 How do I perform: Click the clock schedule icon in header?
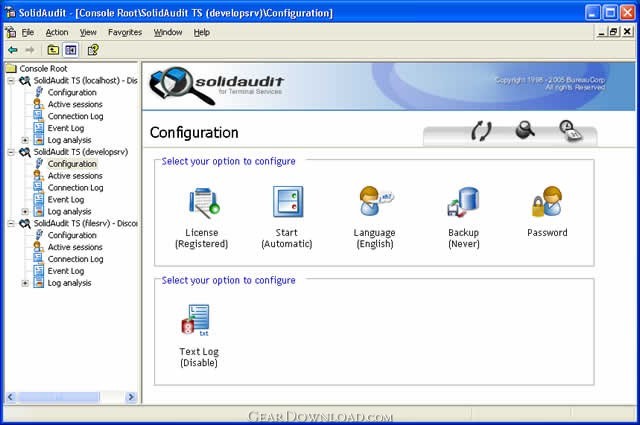click(x=570, y=131)
